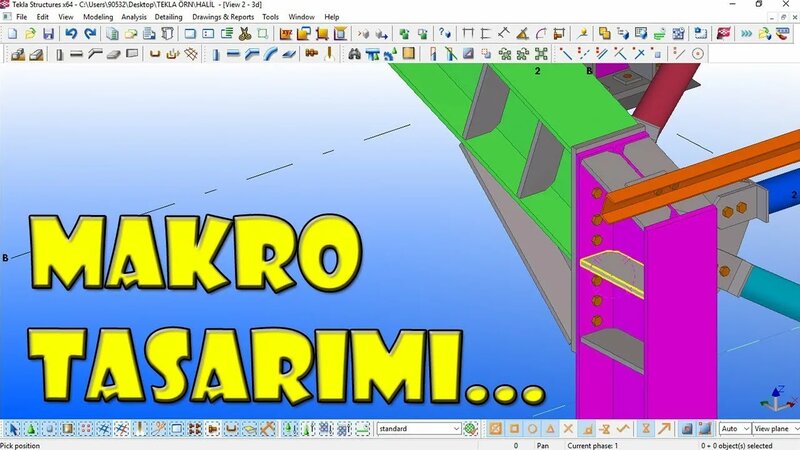
Task: Open component catalog with binoculars icon
Action: coord(354,54)
